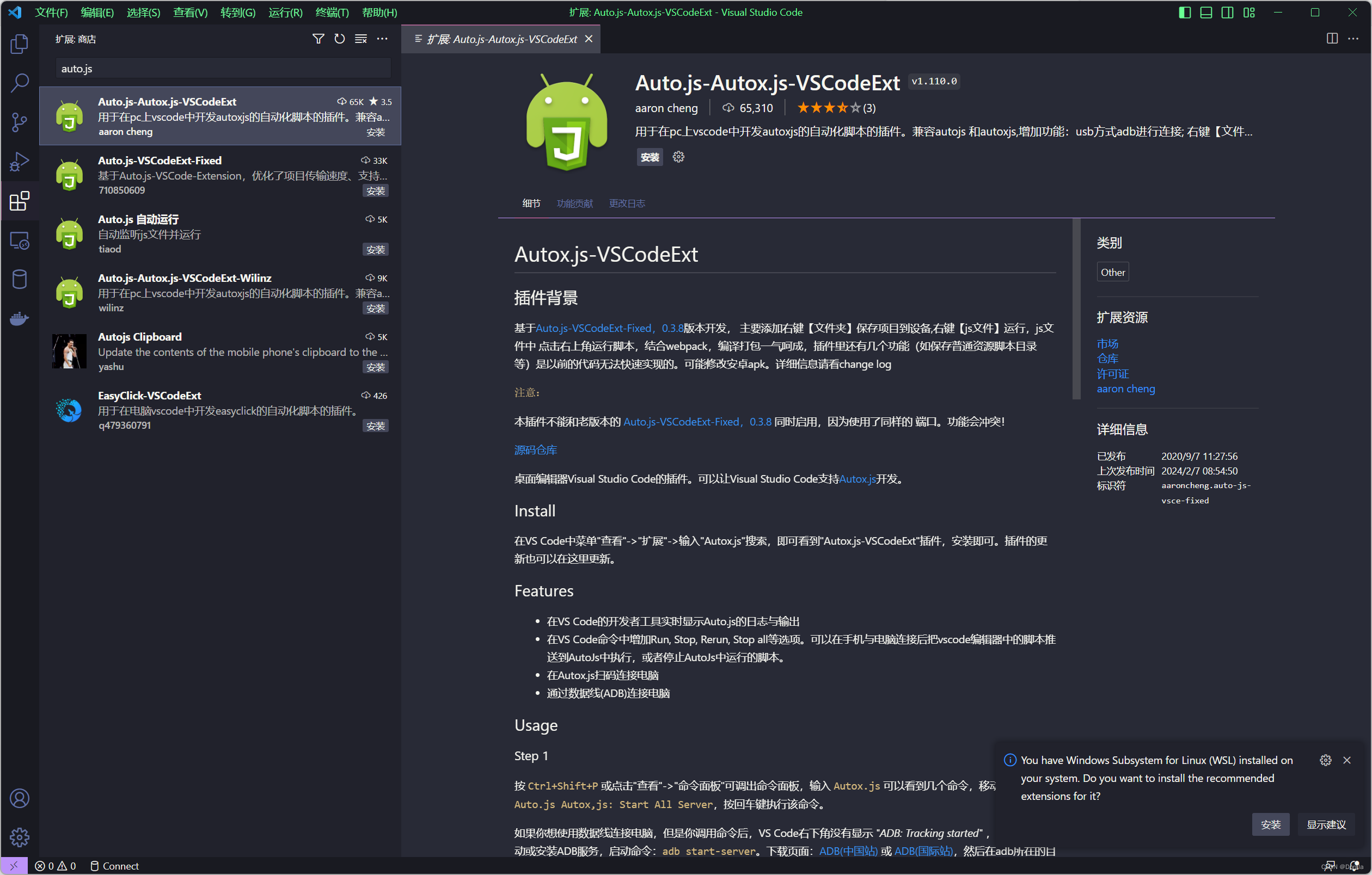Open editor more actions menu
The width and height of the screenshot is (1372, 875).
[1353, 39]
